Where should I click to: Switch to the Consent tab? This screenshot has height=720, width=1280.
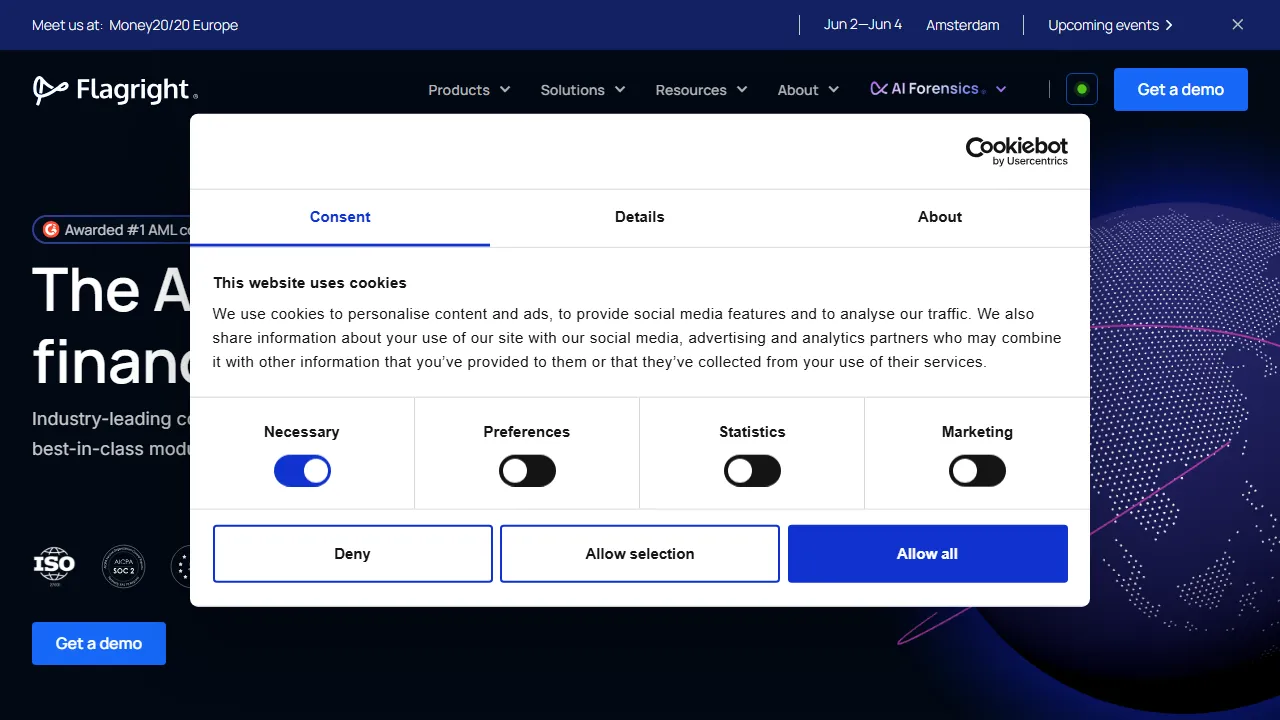340,217
